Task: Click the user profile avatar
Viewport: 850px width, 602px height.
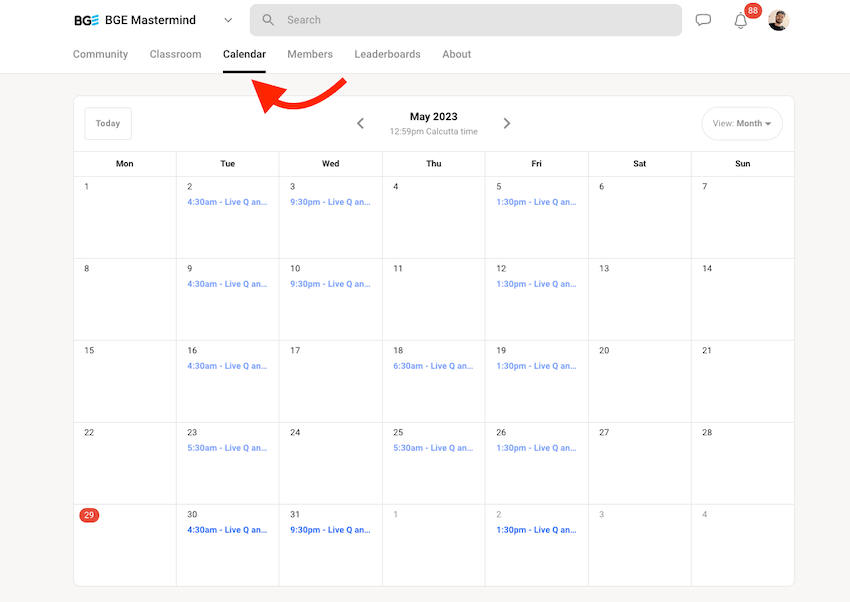Action: [x=778, y=20]
